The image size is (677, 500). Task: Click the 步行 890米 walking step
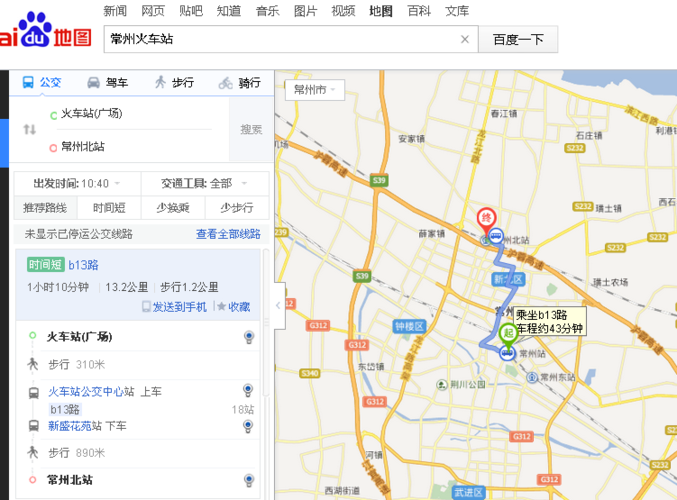(76, 453)
